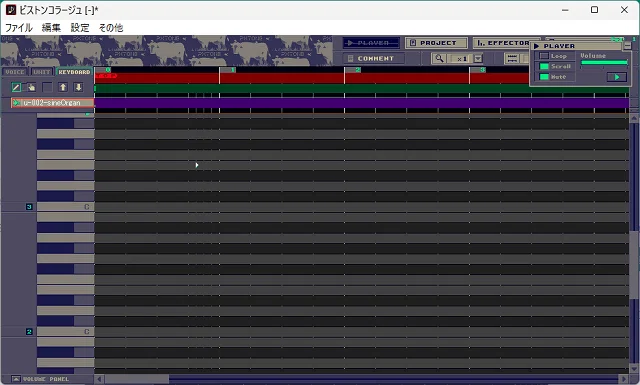Screen dimensions: 640x385
Task: Select the pencil draw tool
Action: tap(16, 87)
